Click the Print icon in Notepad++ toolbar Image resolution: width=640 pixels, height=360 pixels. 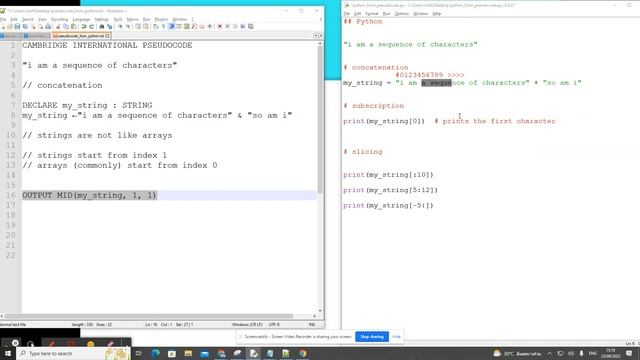pyautogui.click(x=48, y=27)
